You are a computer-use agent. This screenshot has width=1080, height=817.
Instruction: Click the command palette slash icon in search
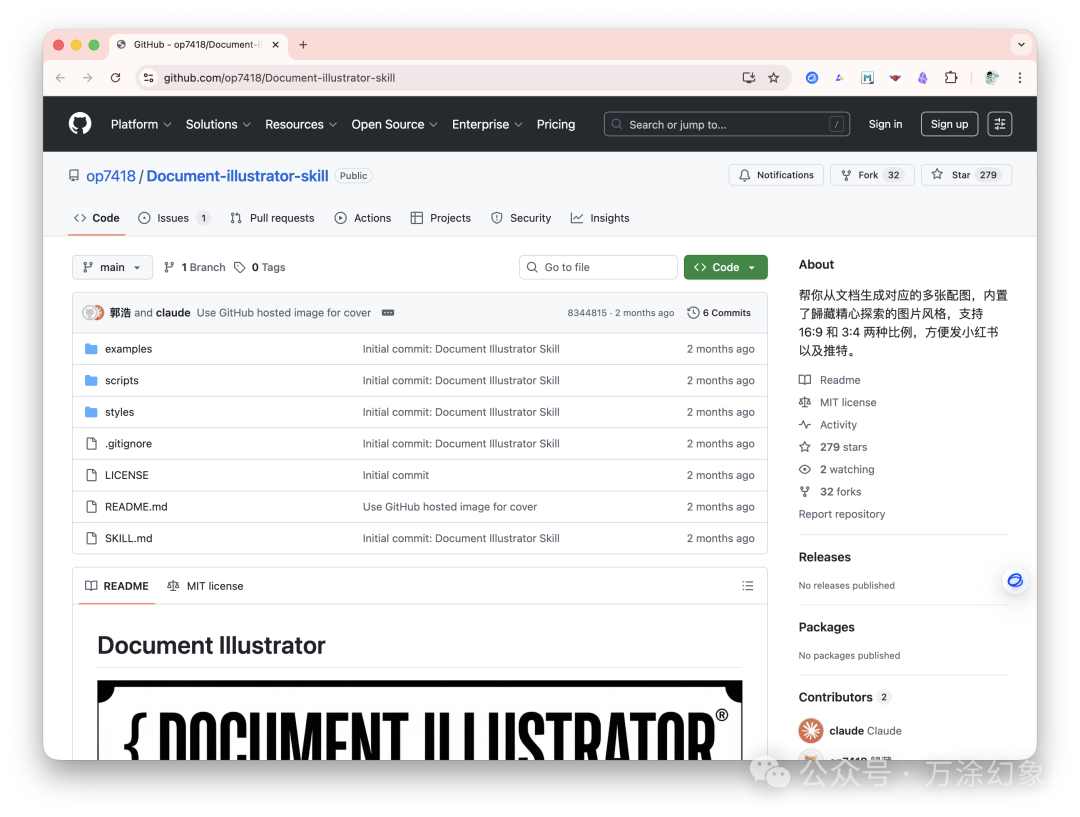click(837, 124)
